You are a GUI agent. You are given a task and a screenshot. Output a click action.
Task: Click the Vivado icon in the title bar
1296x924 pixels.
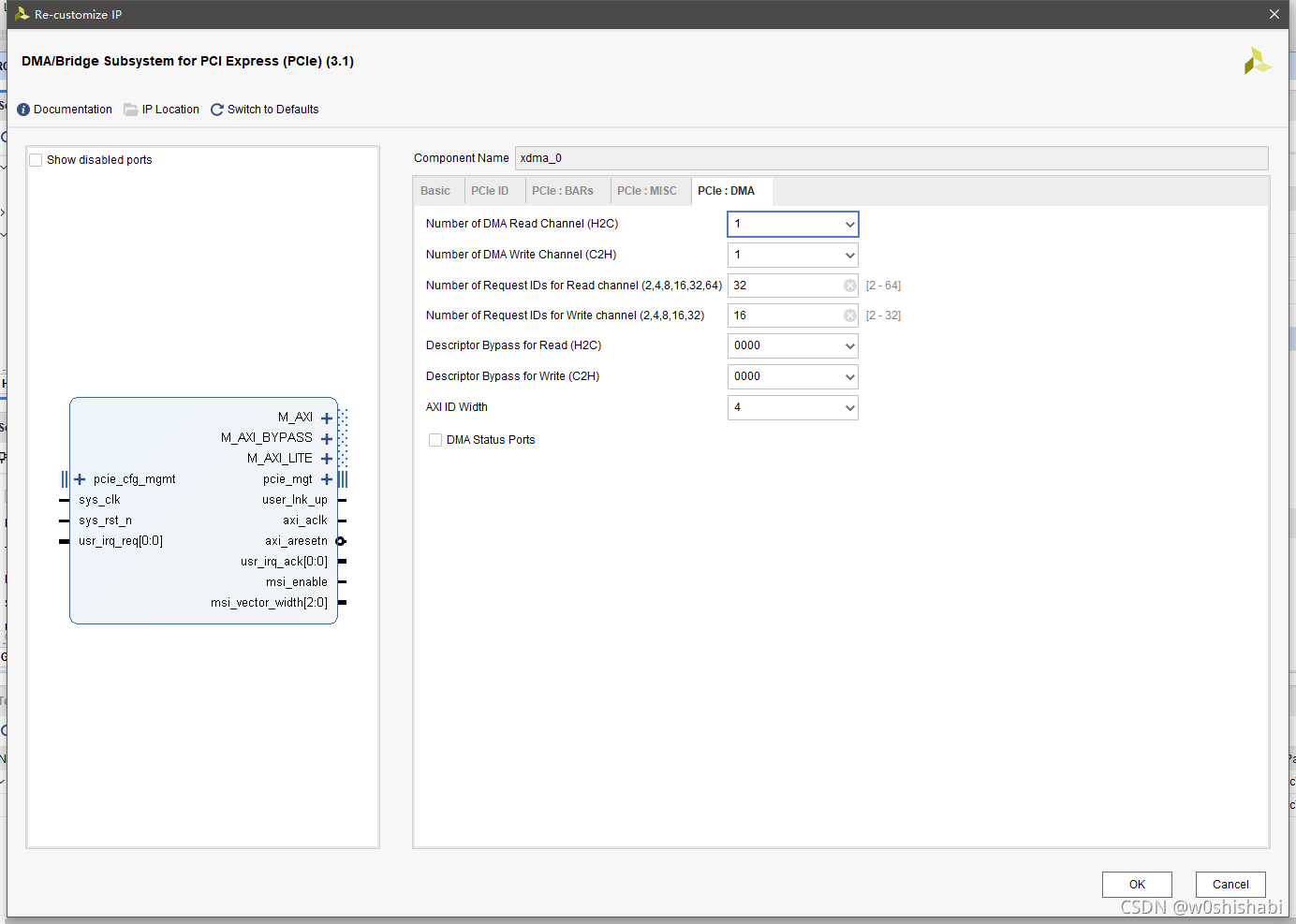pos(22,14)
